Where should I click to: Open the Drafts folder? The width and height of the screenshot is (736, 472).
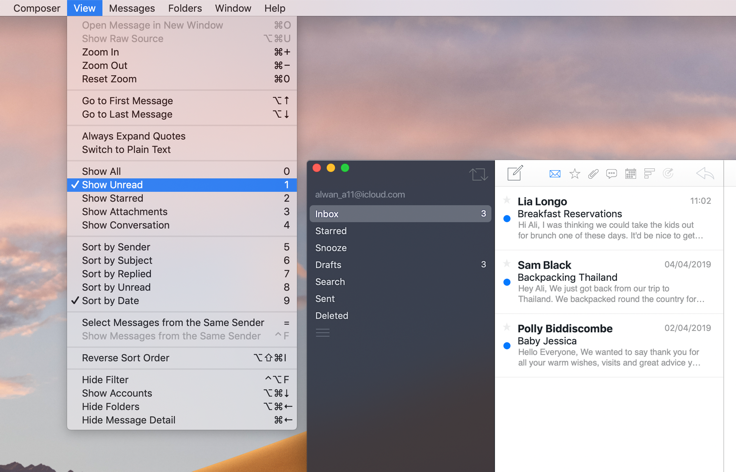click(400, 265)
